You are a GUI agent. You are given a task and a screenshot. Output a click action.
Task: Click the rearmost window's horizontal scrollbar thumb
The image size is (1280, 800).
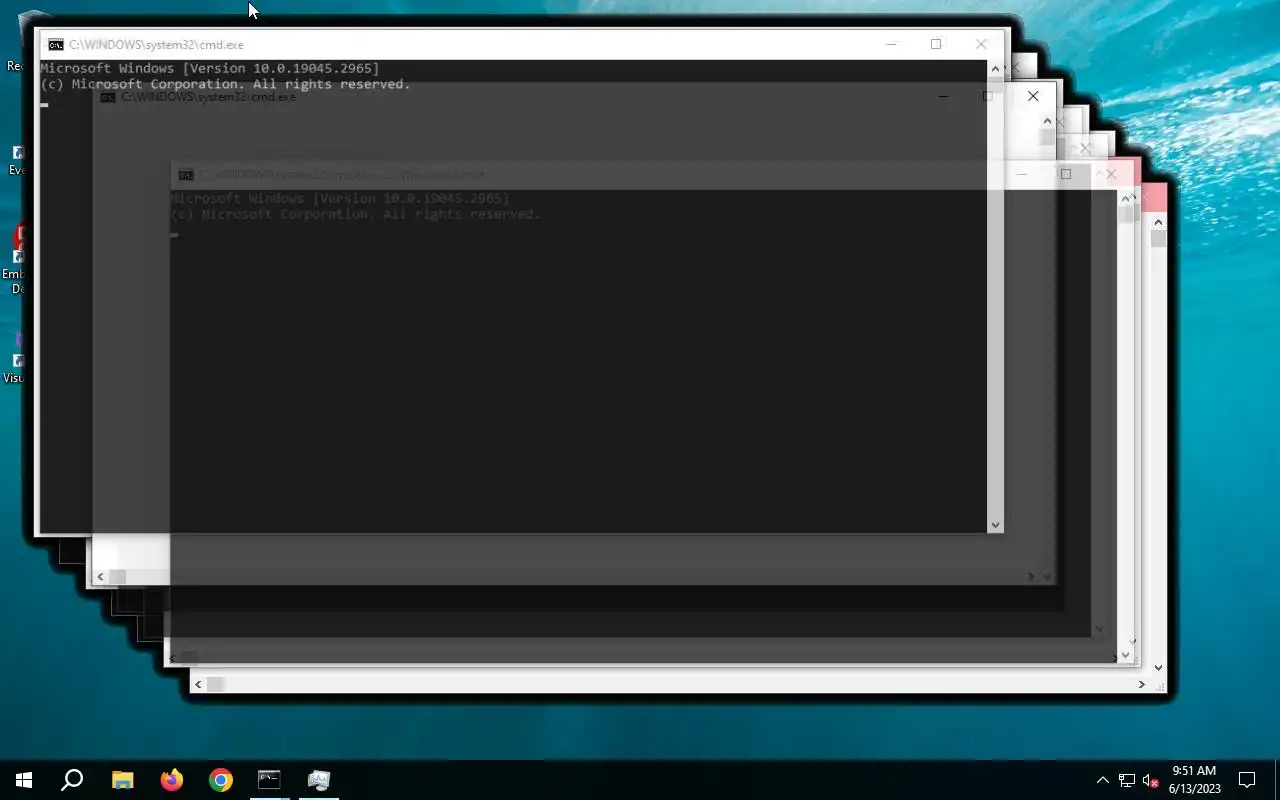pos(215,684)
